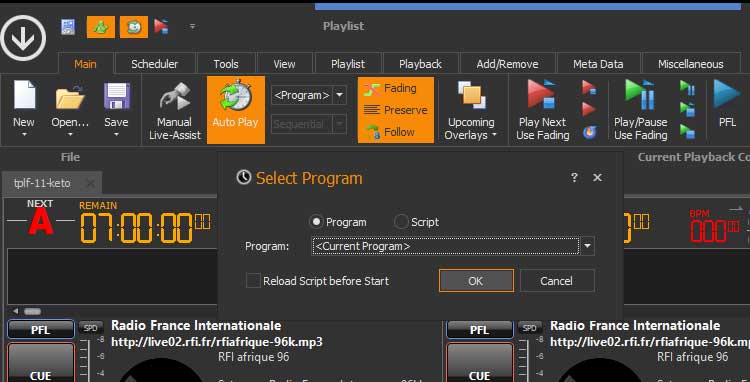Expand the <Program> combo box arrow in ribbon

(340, 95)
